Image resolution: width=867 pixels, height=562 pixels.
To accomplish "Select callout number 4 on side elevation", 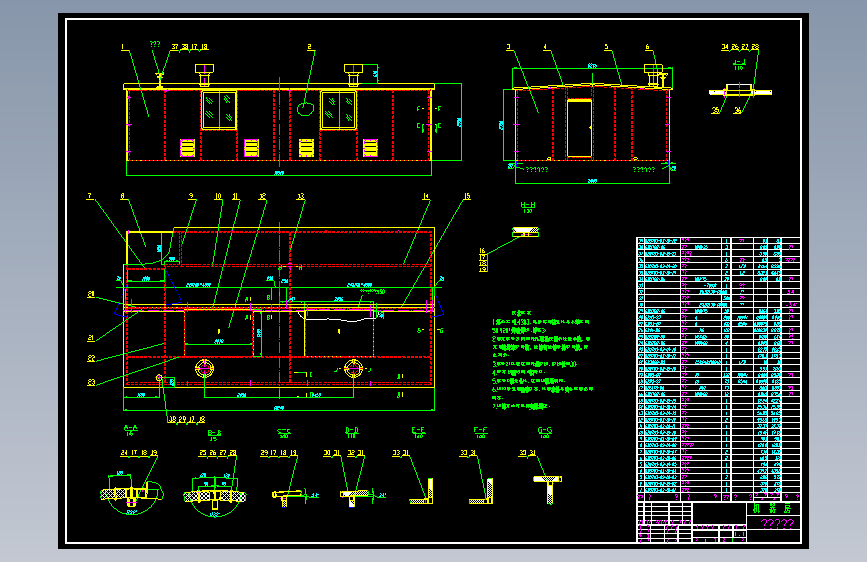I will pyautogui.click(x=546, y=47).
